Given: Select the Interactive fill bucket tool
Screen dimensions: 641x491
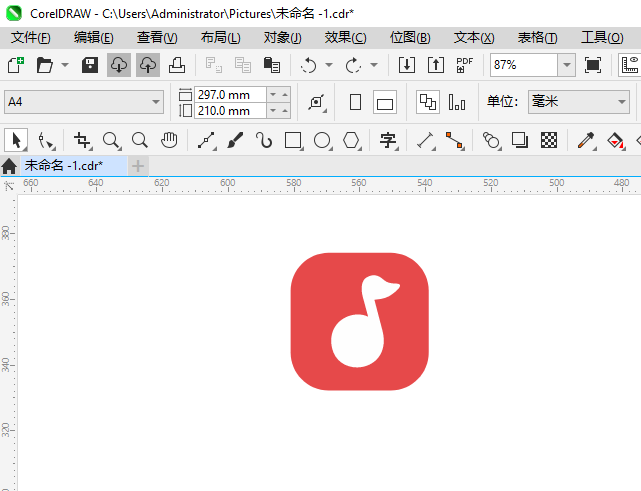Looking at the screenshot, I should [x=615, y=141].
